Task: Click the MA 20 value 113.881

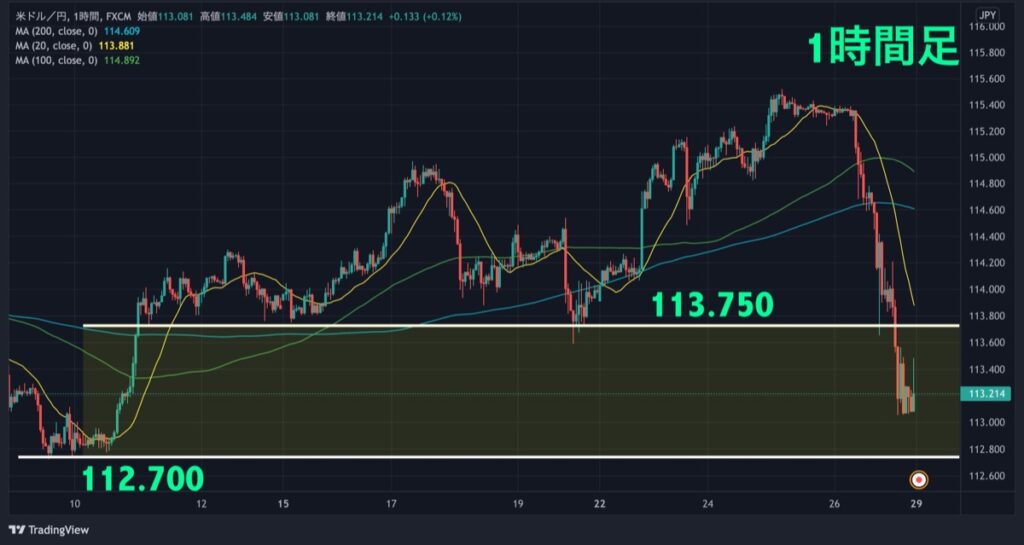Action: pyautogui.click(x=117, y=46)
